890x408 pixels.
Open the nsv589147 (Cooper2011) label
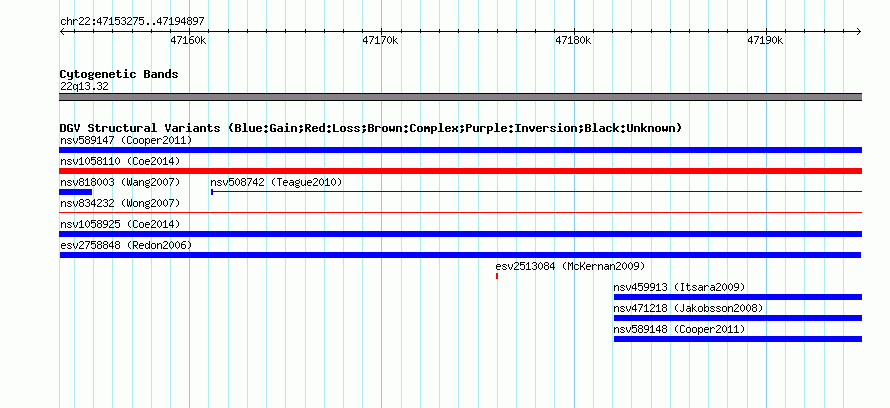[x=126, y=140]
